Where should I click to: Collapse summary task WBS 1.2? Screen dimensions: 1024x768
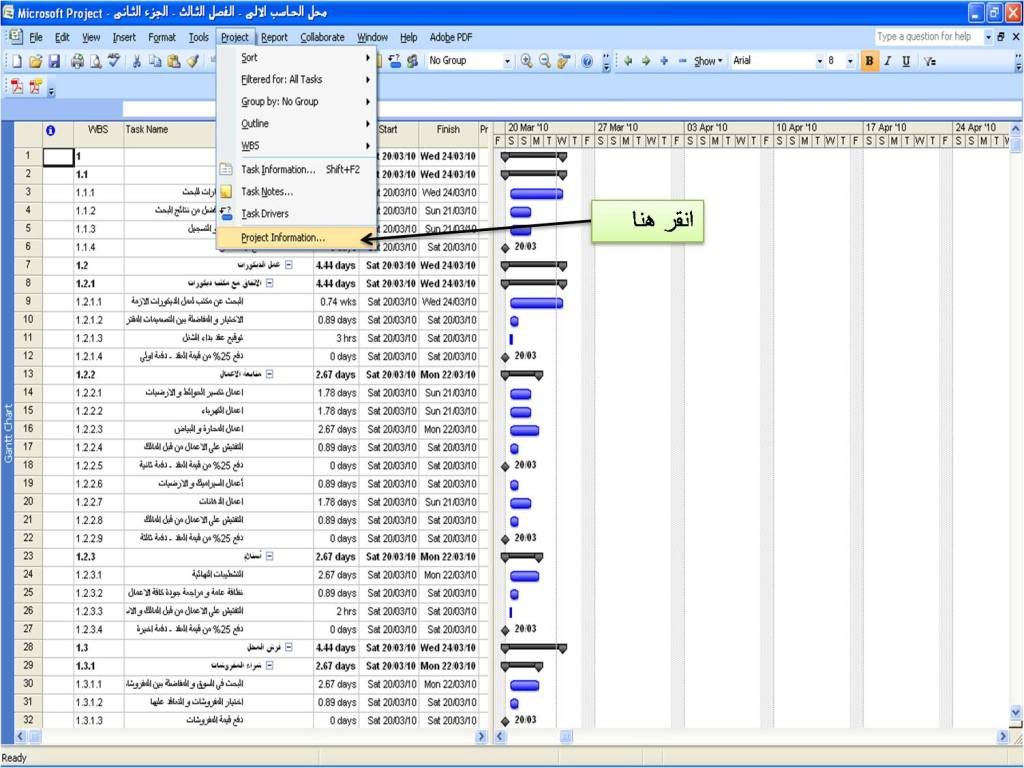coord(289,265)
